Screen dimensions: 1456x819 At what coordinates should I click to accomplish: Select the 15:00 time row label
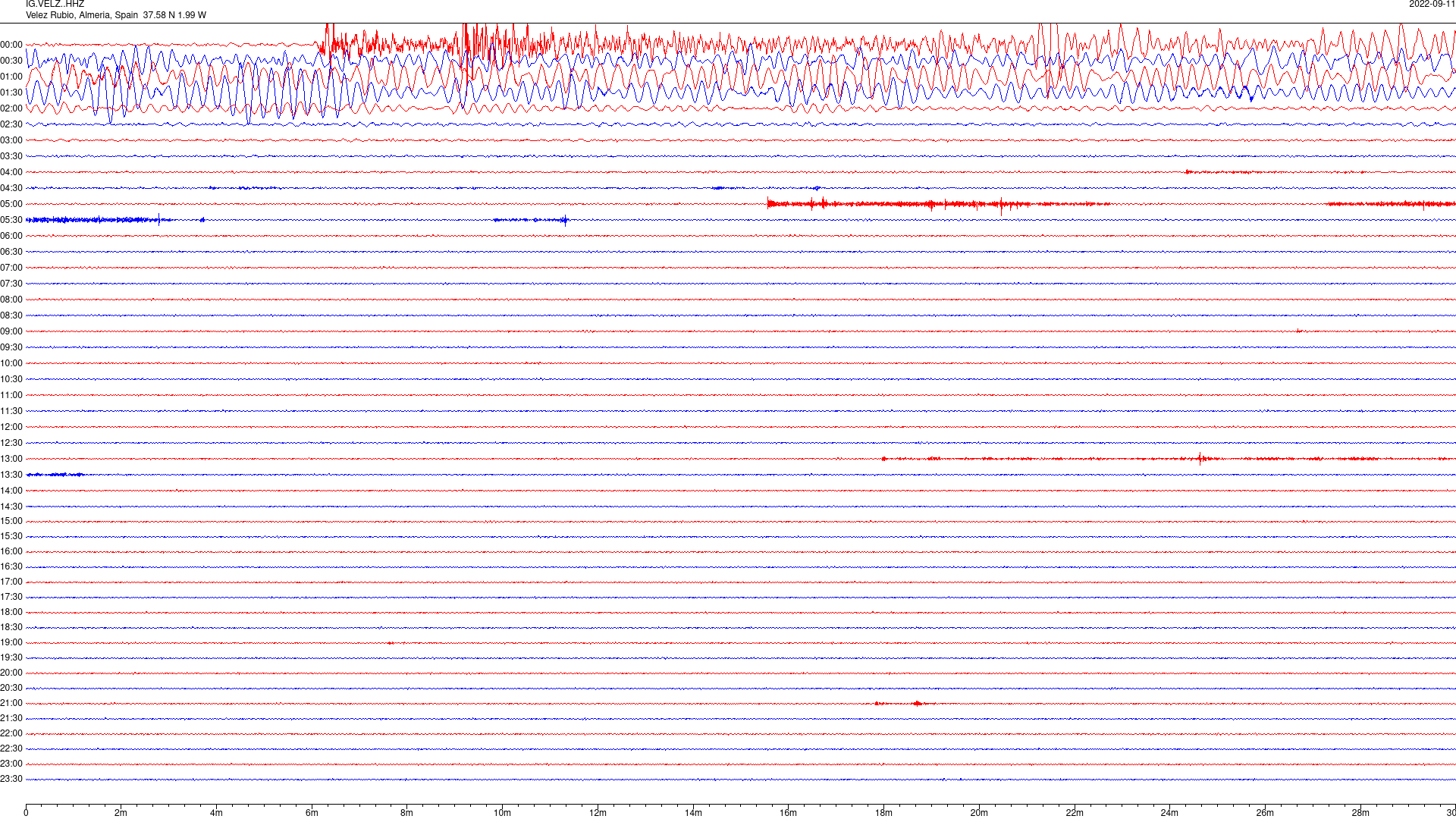tap(11, 521)
